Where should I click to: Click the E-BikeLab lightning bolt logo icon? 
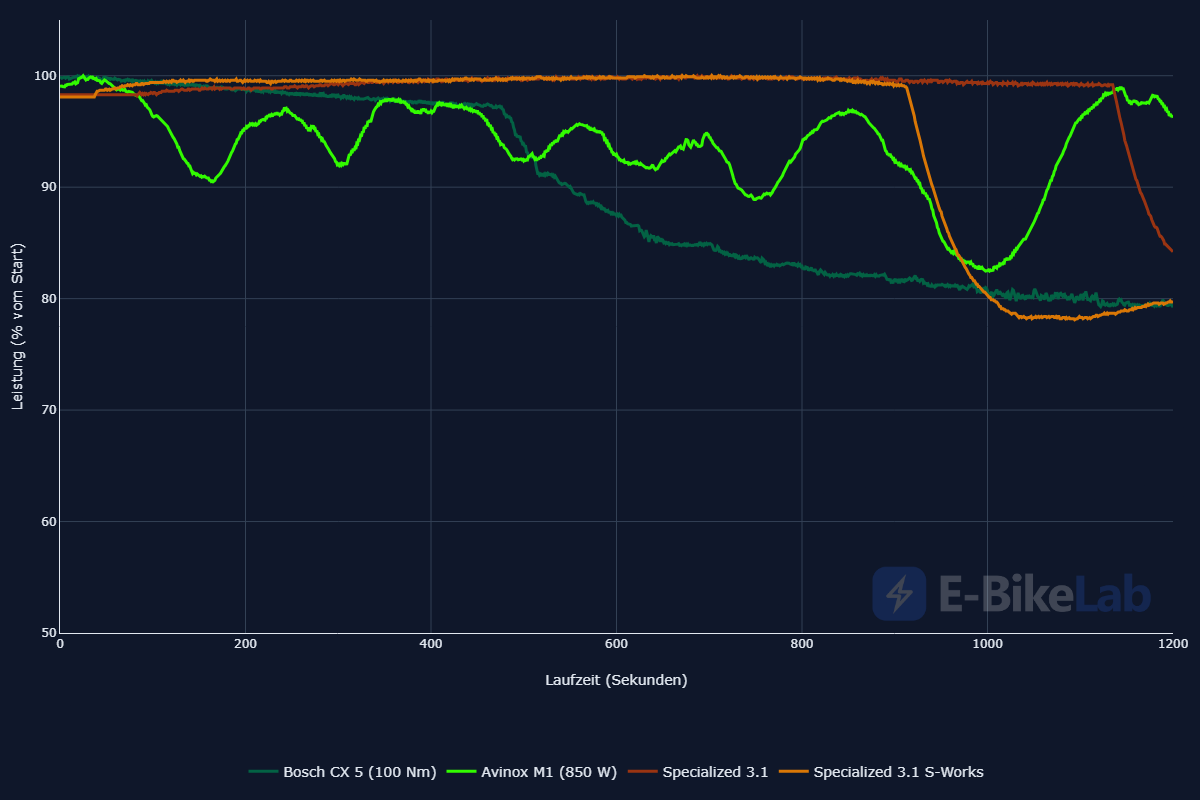pos(899,594)
